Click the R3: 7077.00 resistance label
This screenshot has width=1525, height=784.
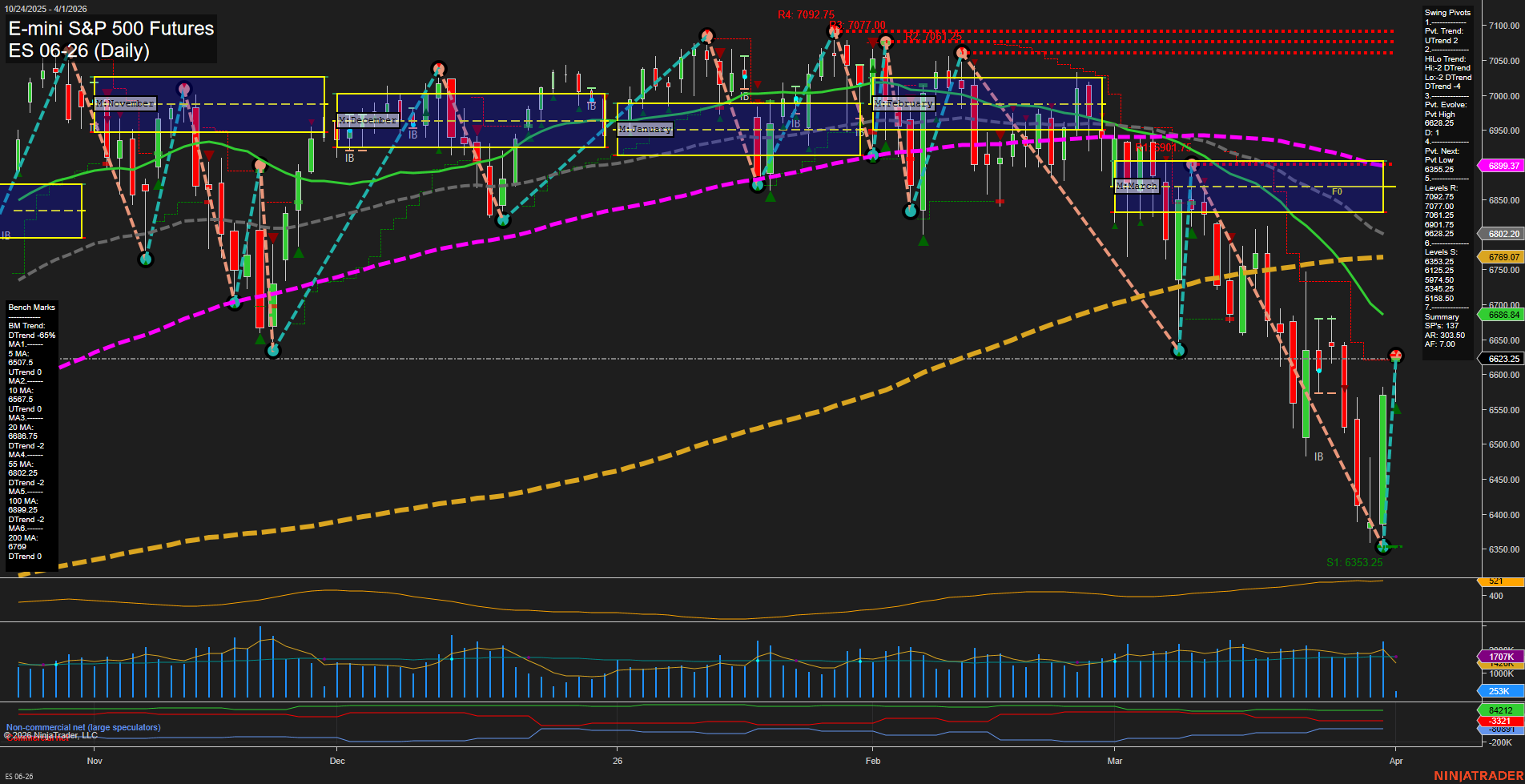click(x=857, y=25)
